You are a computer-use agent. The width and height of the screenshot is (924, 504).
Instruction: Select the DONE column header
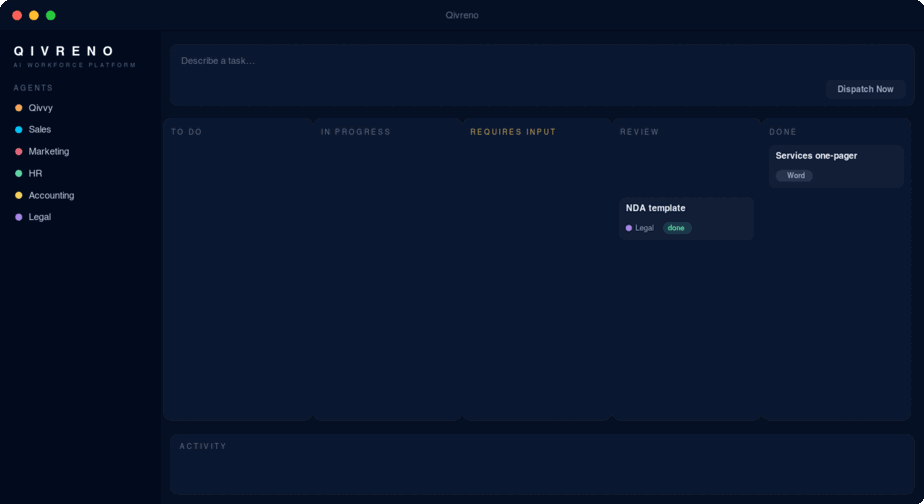pyautogui.click(x=783, y=132)
